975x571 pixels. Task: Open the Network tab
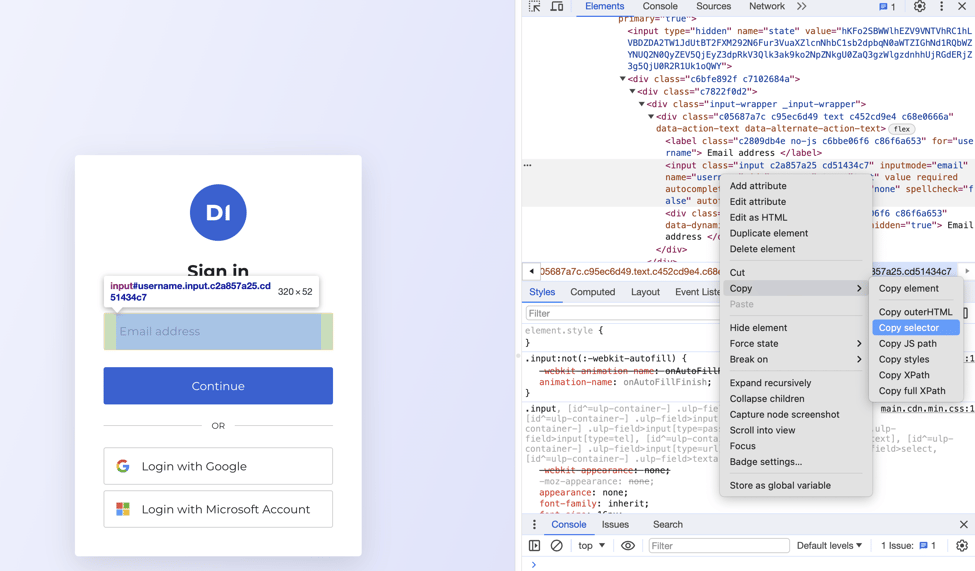pyautogui.click(x=767, y=6)
